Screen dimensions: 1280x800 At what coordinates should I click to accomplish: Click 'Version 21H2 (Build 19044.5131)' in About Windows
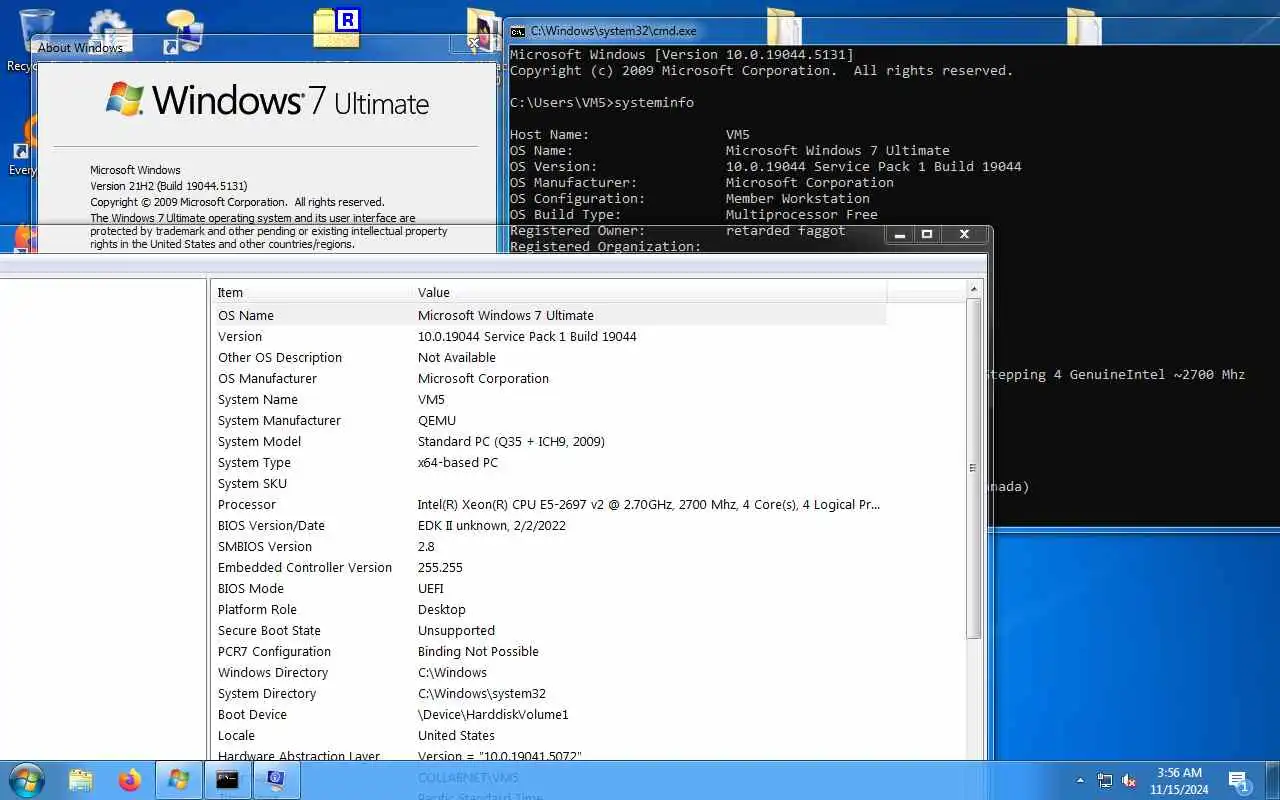169,186
